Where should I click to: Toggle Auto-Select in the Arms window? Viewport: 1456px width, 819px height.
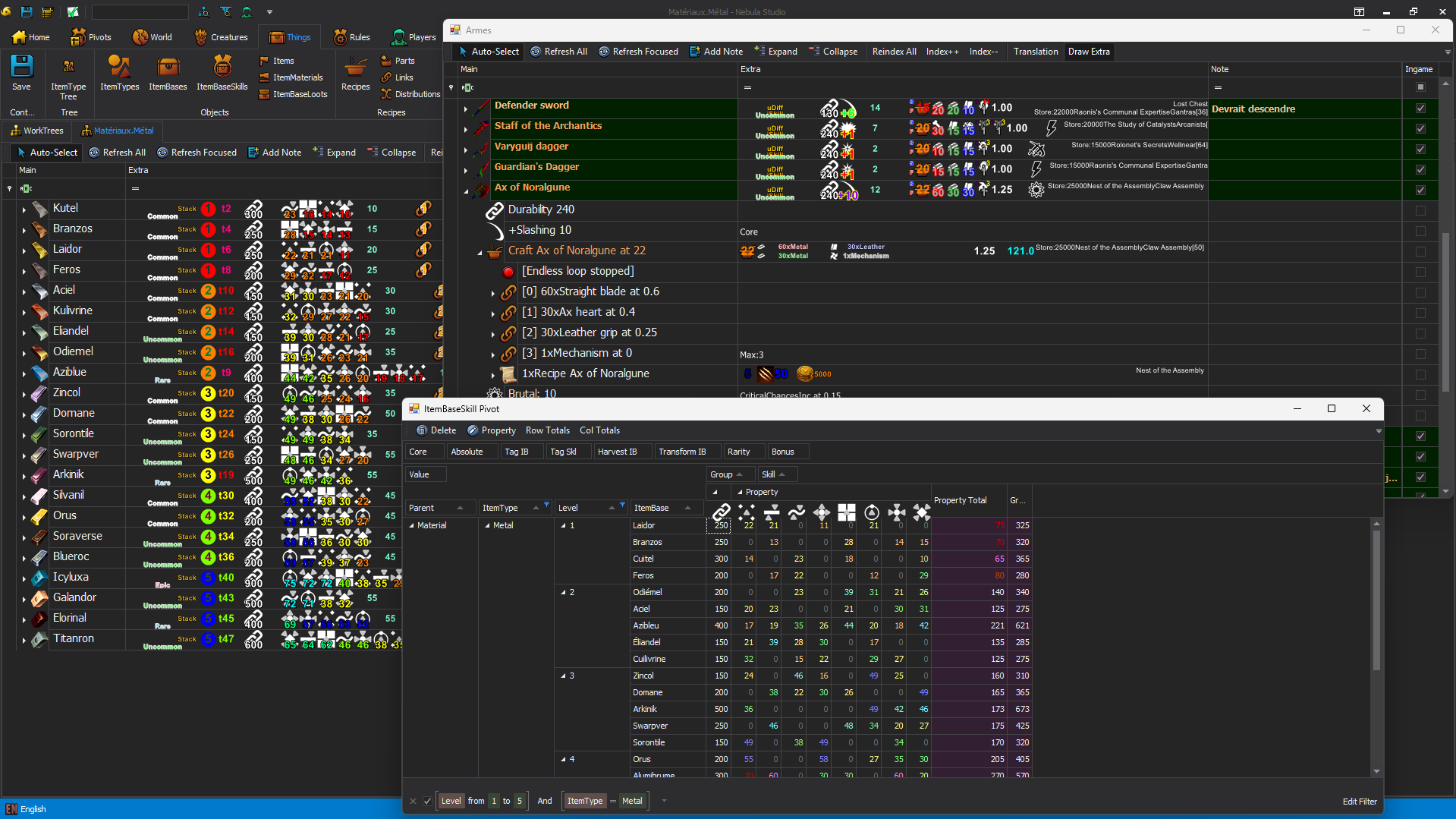[489, 52]
